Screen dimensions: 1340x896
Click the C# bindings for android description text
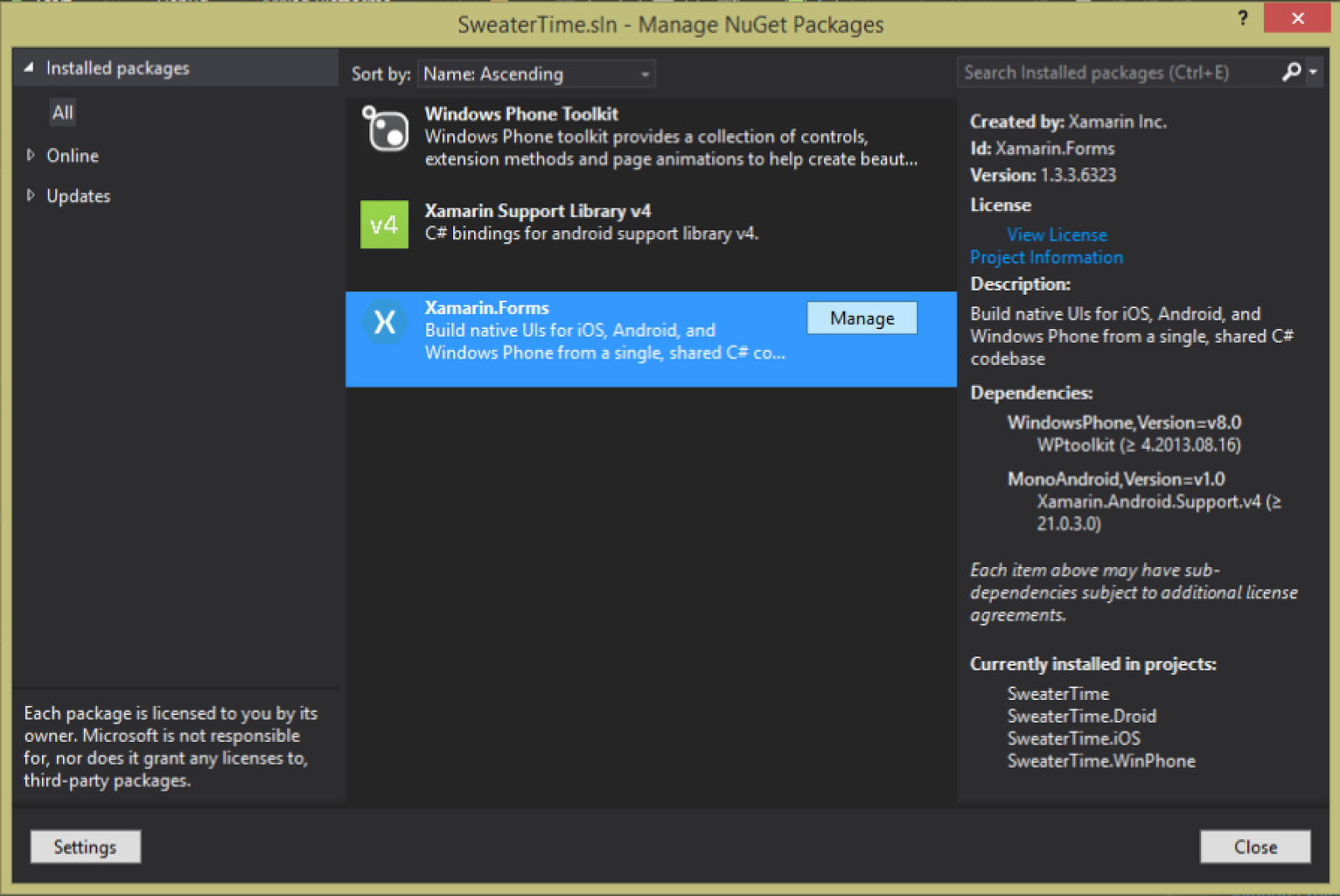[591, 234]
